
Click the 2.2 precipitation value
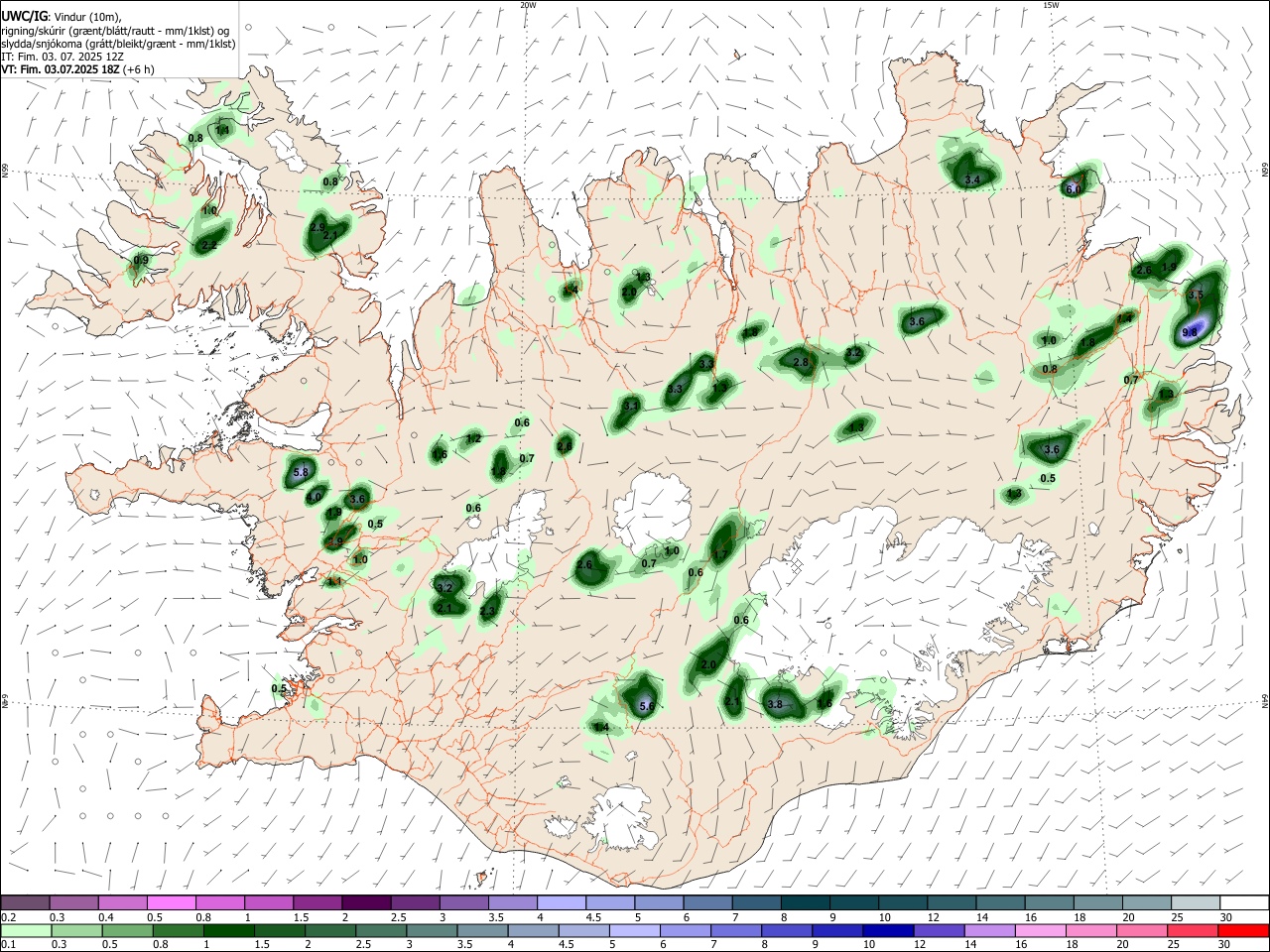(209, 245)
